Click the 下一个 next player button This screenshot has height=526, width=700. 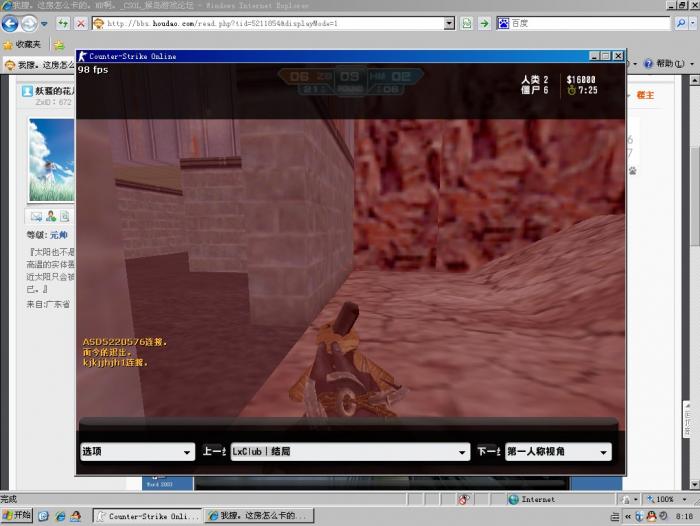click(489, 451)
